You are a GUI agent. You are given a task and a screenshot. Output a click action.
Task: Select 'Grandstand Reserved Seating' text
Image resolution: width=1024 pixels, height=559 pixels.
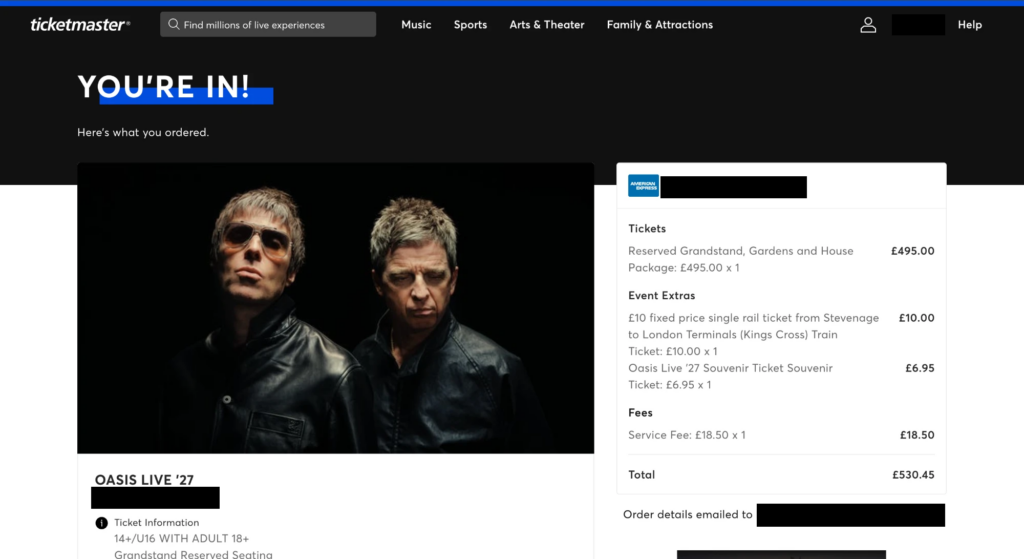(193, 554)
